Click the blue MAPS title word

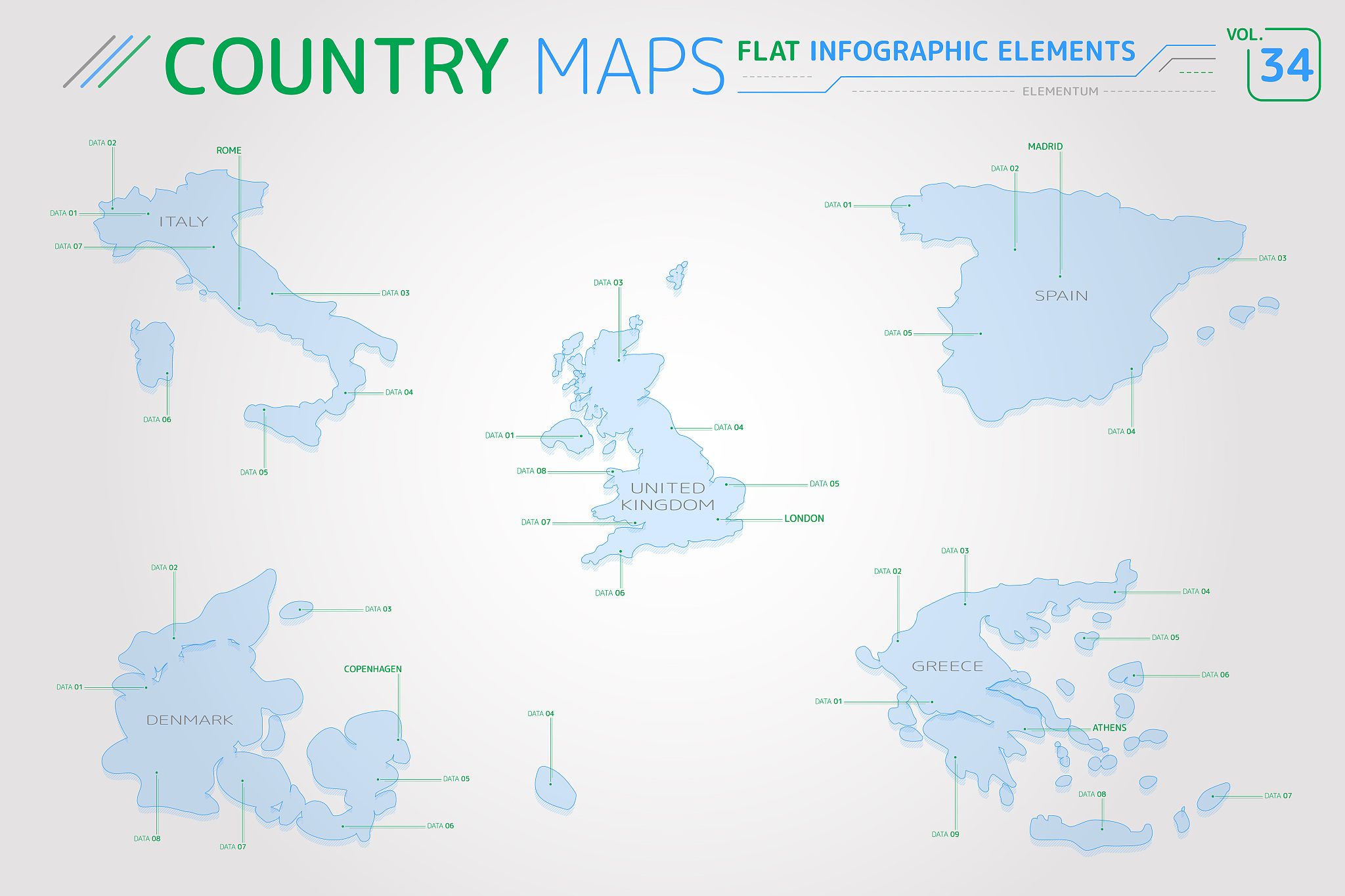(x=631, y=66)
